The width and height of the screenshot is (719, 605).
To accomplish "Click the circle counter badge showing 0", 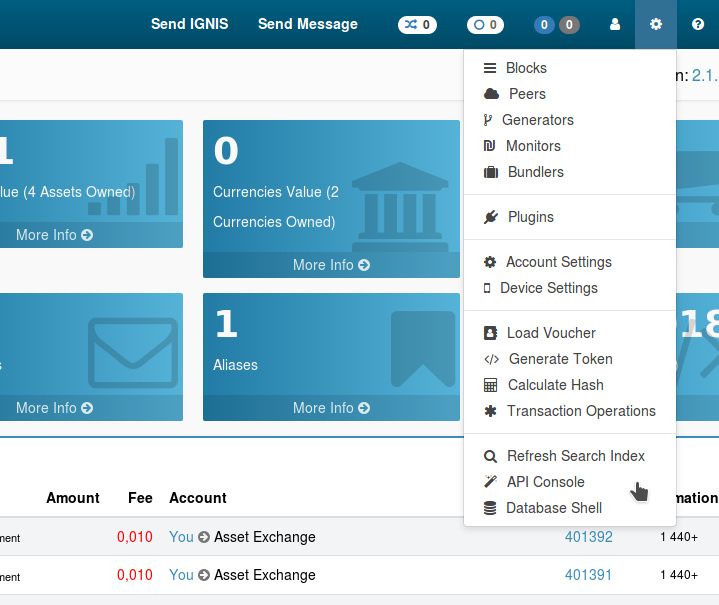I will point(485,25).
